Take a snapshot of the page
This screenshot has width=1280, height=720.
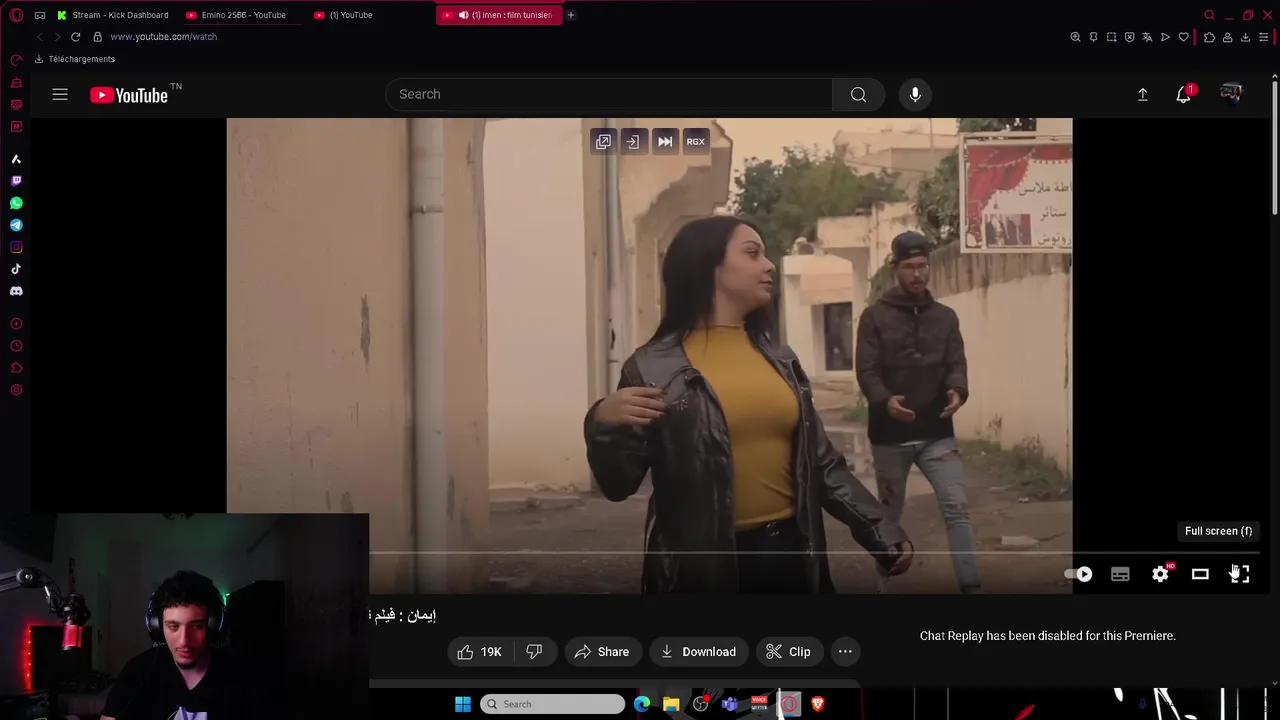coord(1111,37)
